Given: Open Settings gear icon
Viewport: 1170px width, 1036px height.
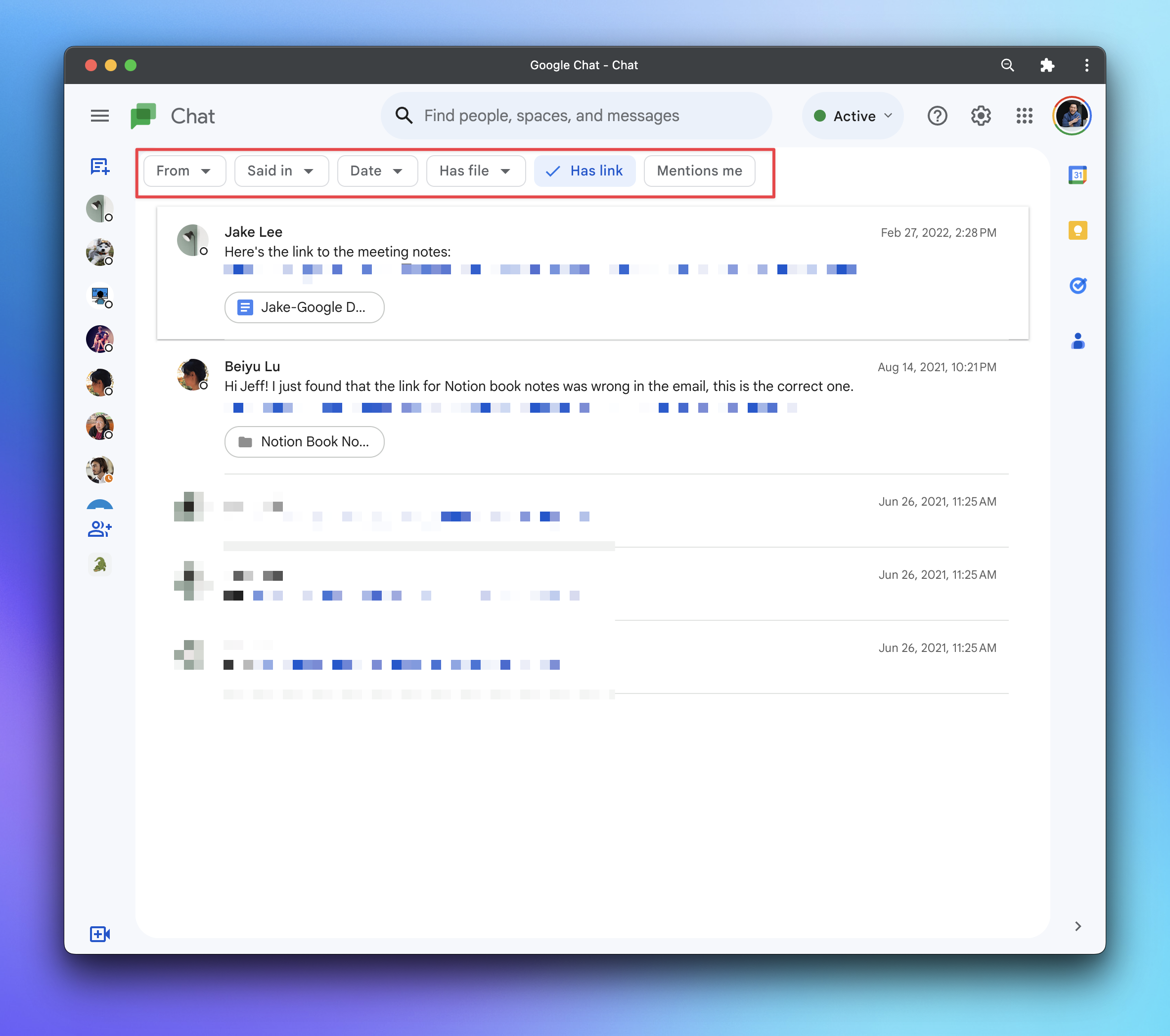Looking at the screenshot, I should [981, 116].
